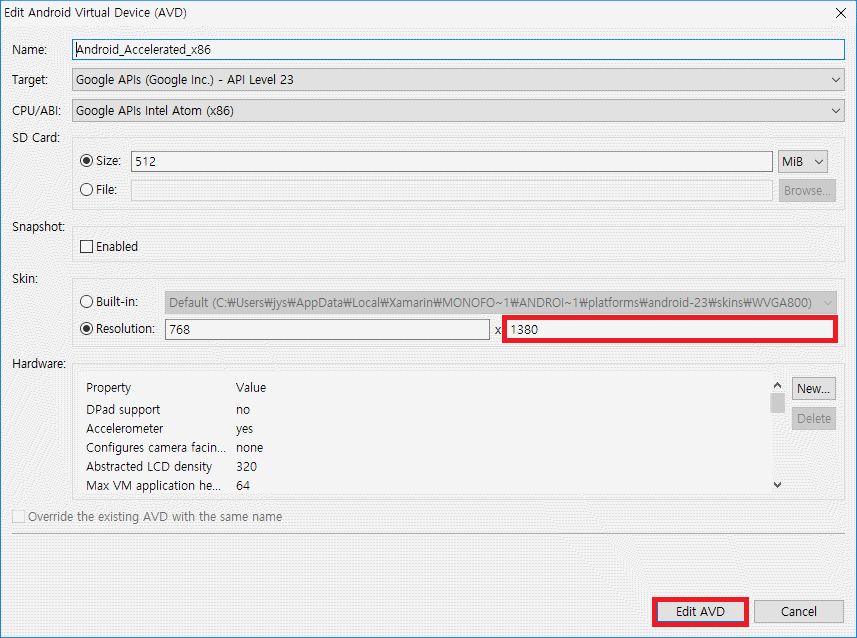Click the AVD Name input field
The height and width of the screenshot is (638, 857).
pos(458,49)
